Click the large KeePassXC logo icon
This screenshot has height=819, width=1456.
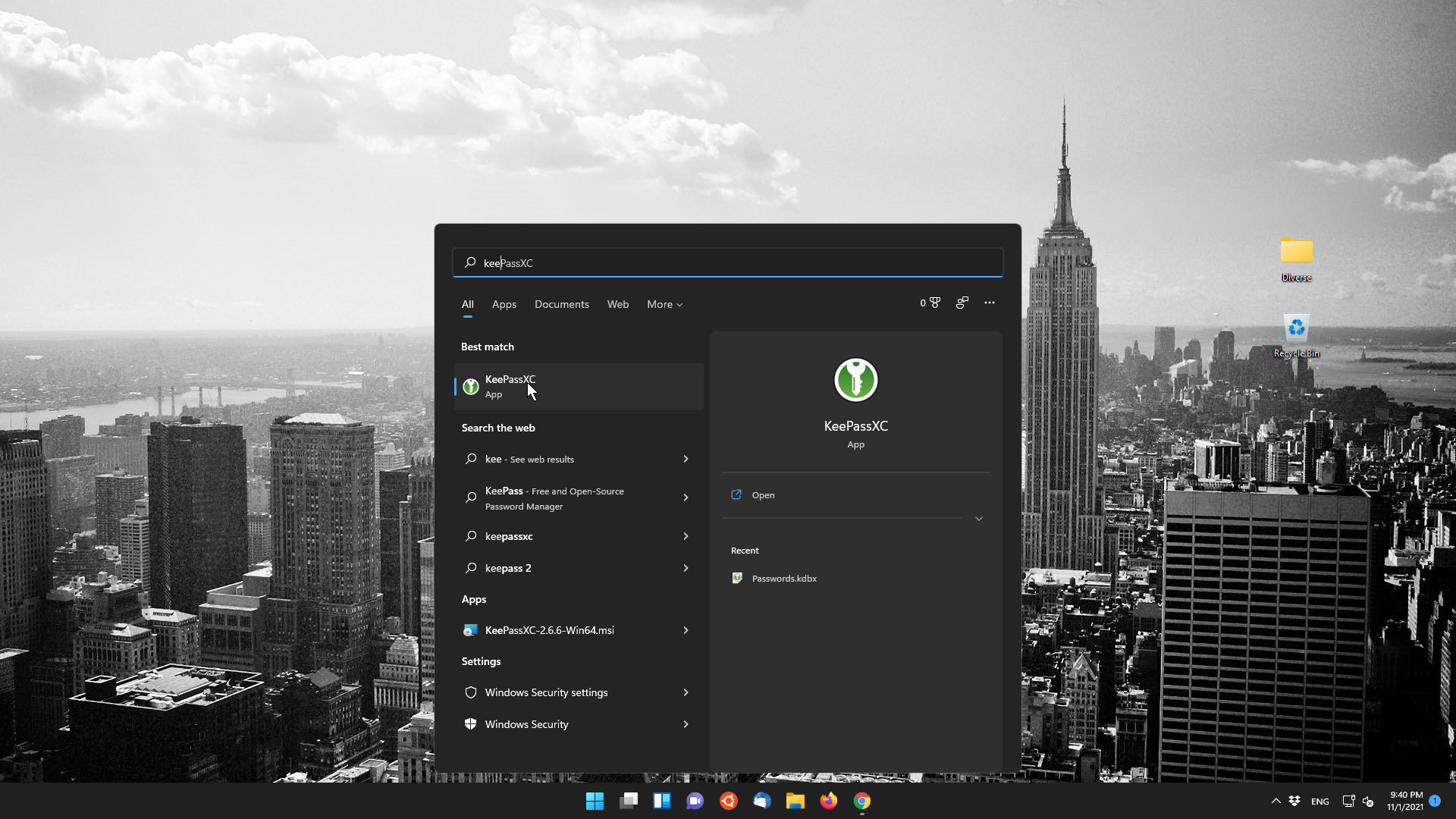click(855, 380)
